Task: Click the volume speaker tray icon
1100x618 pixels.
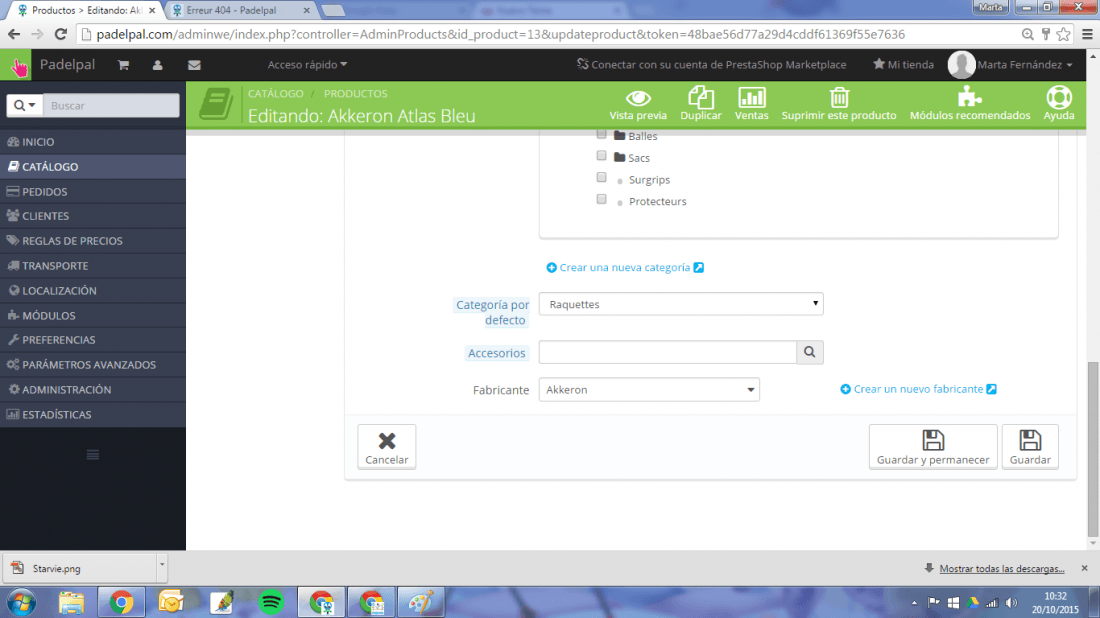Action: 1012,603
